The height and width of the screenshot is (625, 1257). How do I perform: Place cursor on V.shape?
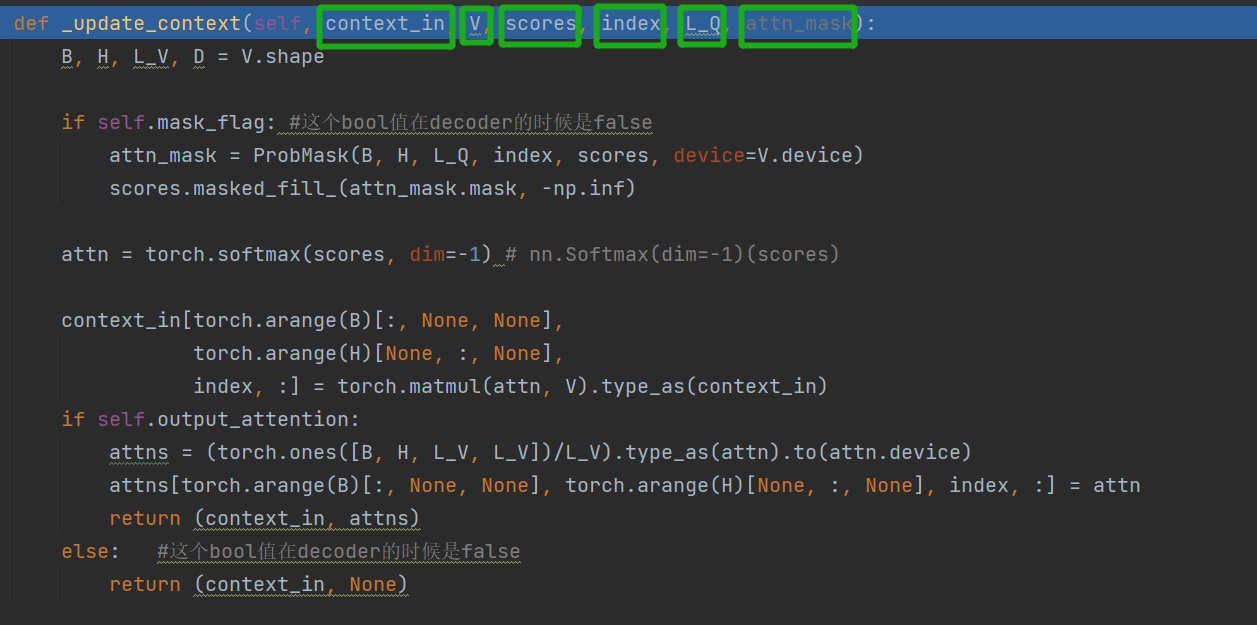[x=283, y=57]
